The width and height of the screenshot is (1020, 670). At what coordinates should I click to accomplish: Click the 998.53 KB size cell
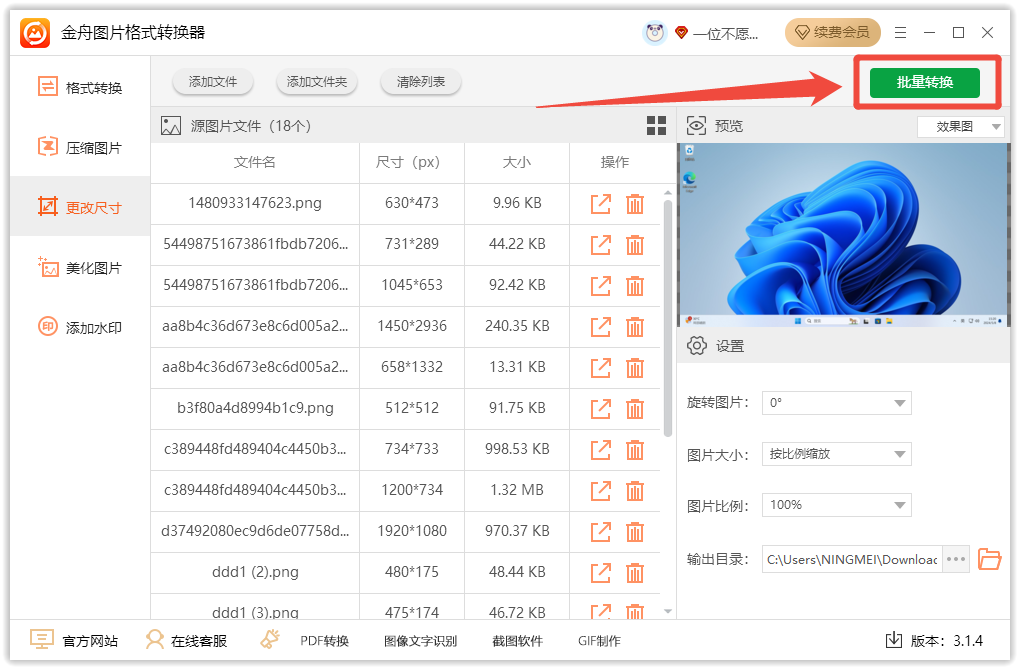pyautogui.click(x=517, y=449)
